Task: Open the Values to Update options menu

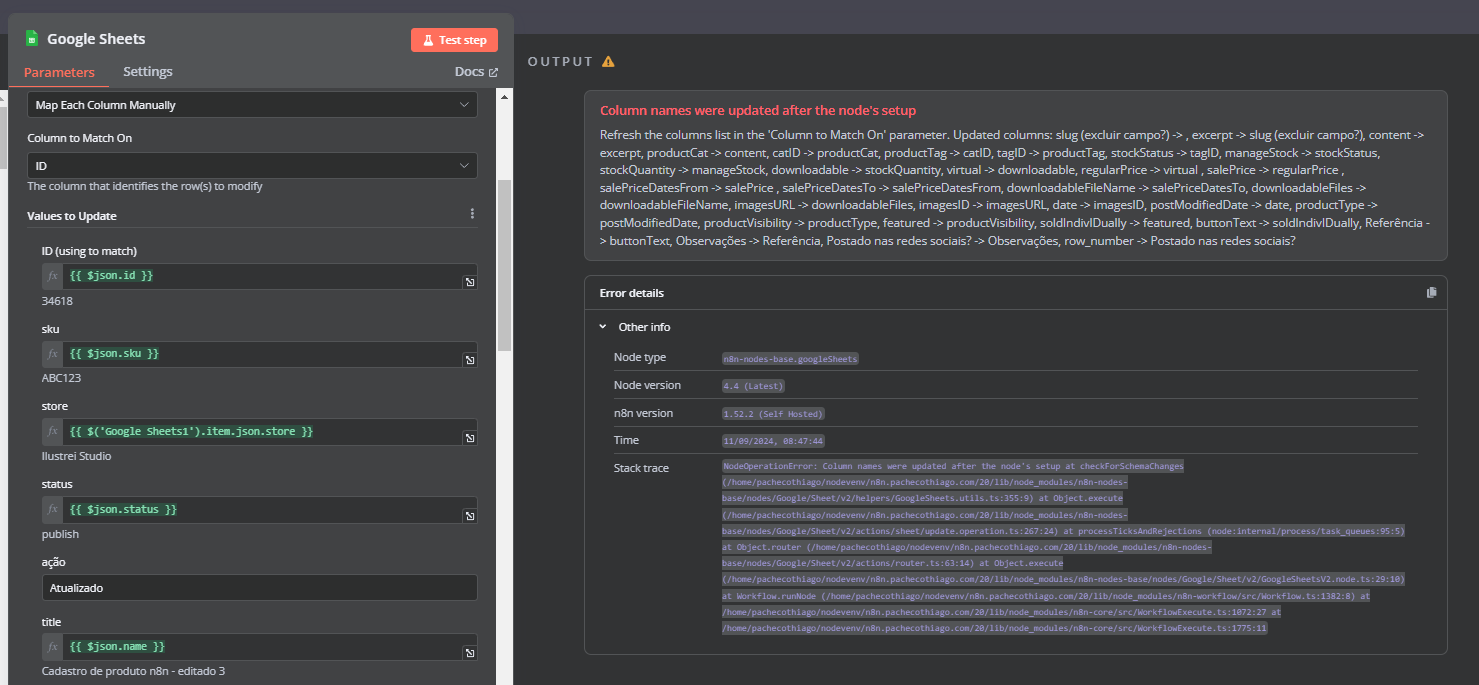Action: pos(472,214)
